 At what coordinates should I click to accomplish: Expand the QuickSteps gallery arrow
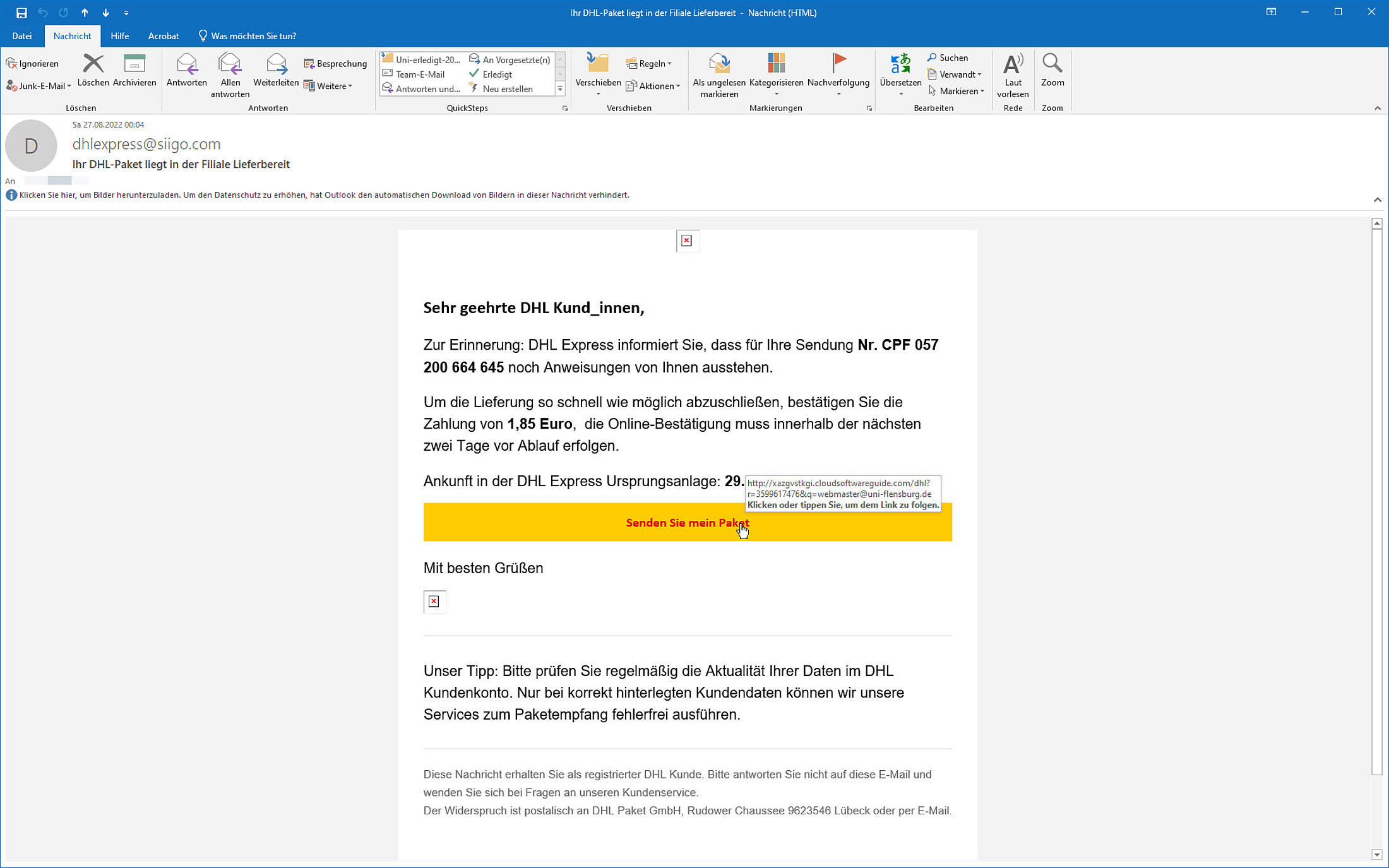(x=560, y=89)
